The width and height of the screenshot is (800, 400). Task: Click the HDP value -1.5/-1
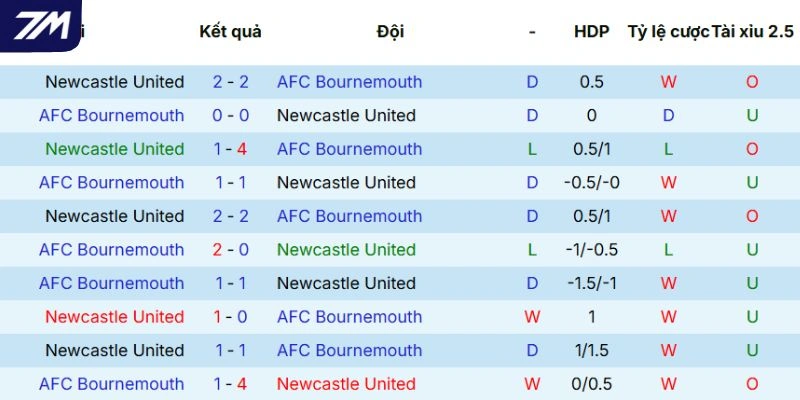pyautogui.click(x=591, y=284)
